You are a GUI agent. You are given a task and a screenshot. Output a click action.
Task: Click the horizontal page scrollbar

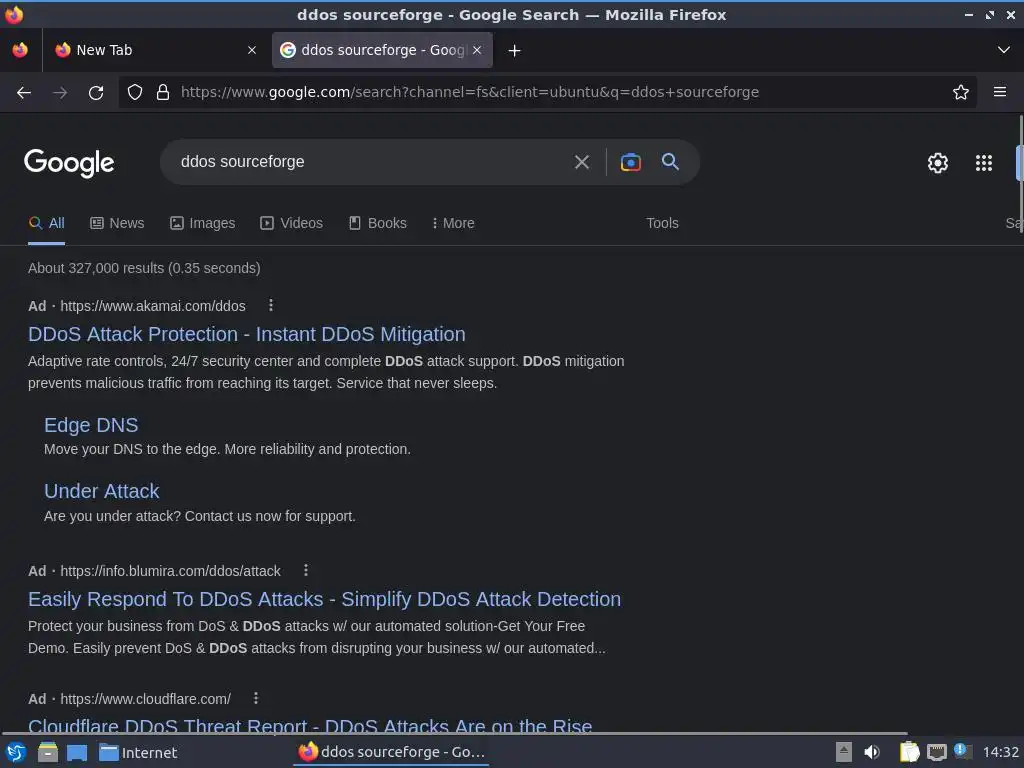[455, 733]
